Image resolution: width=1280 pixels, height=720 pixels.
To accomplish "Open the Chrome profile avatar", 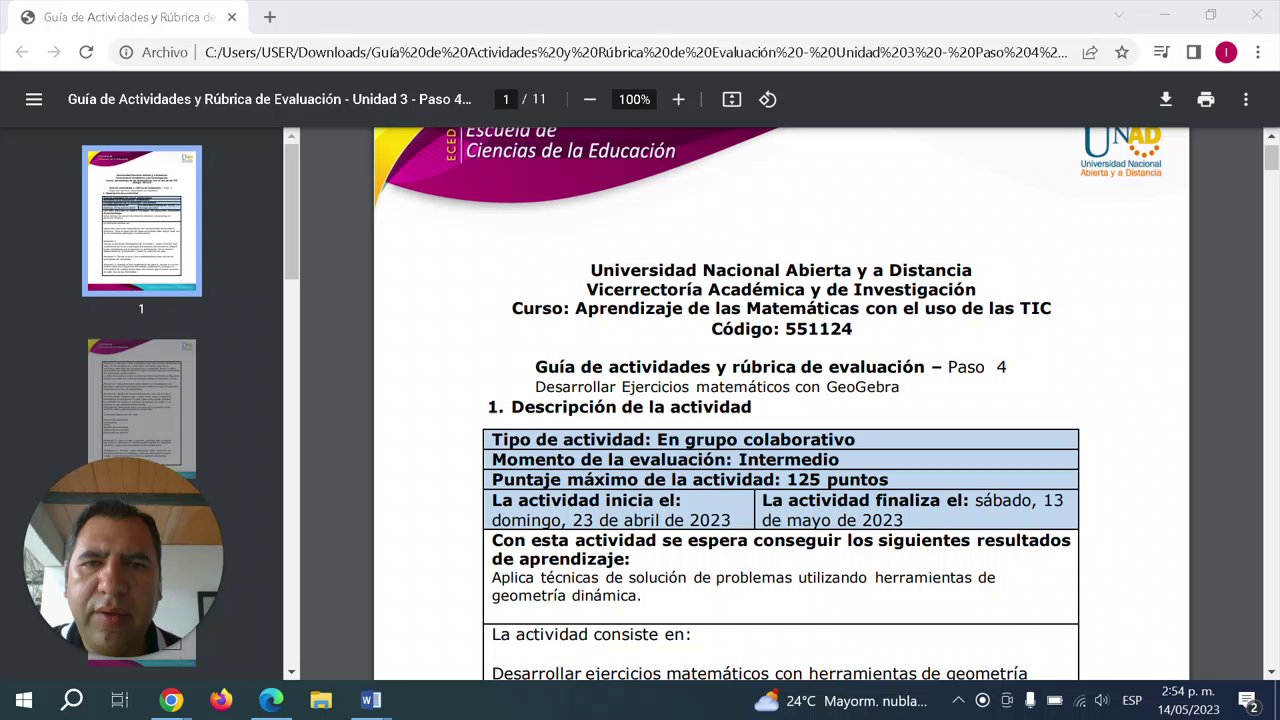I will point(1226,52).
